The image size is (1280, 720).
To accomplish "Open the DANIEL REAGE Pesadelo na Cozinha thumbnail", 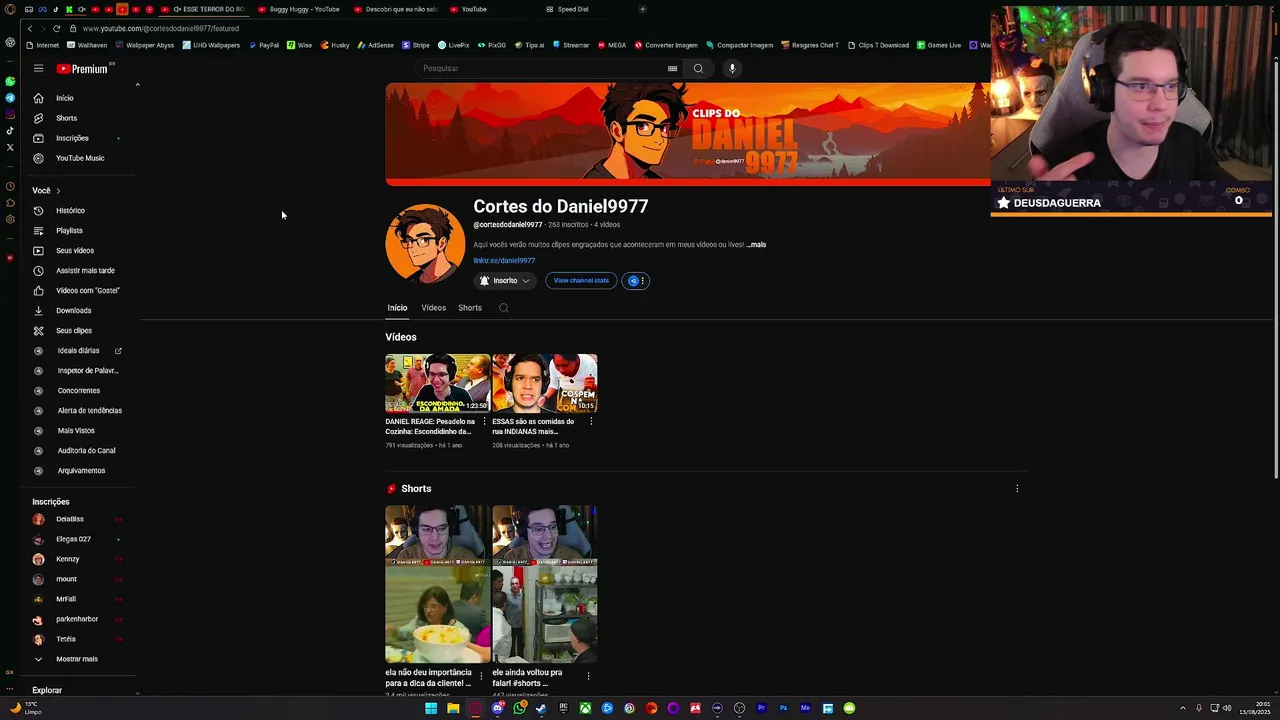I will (x=438, y=383).
